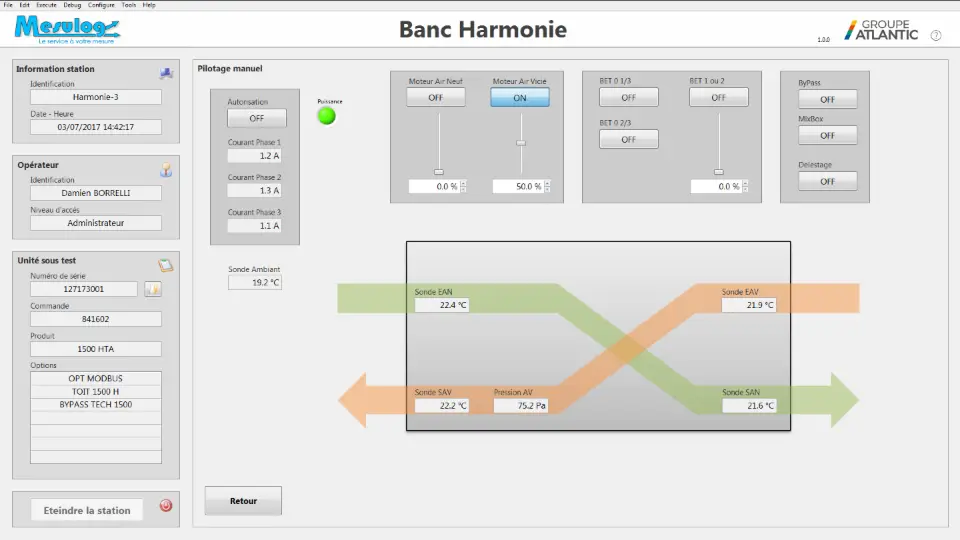Click the operator field Damien BORRELLI
Viewport: 960px width, 540px height.
click(96, 193)
